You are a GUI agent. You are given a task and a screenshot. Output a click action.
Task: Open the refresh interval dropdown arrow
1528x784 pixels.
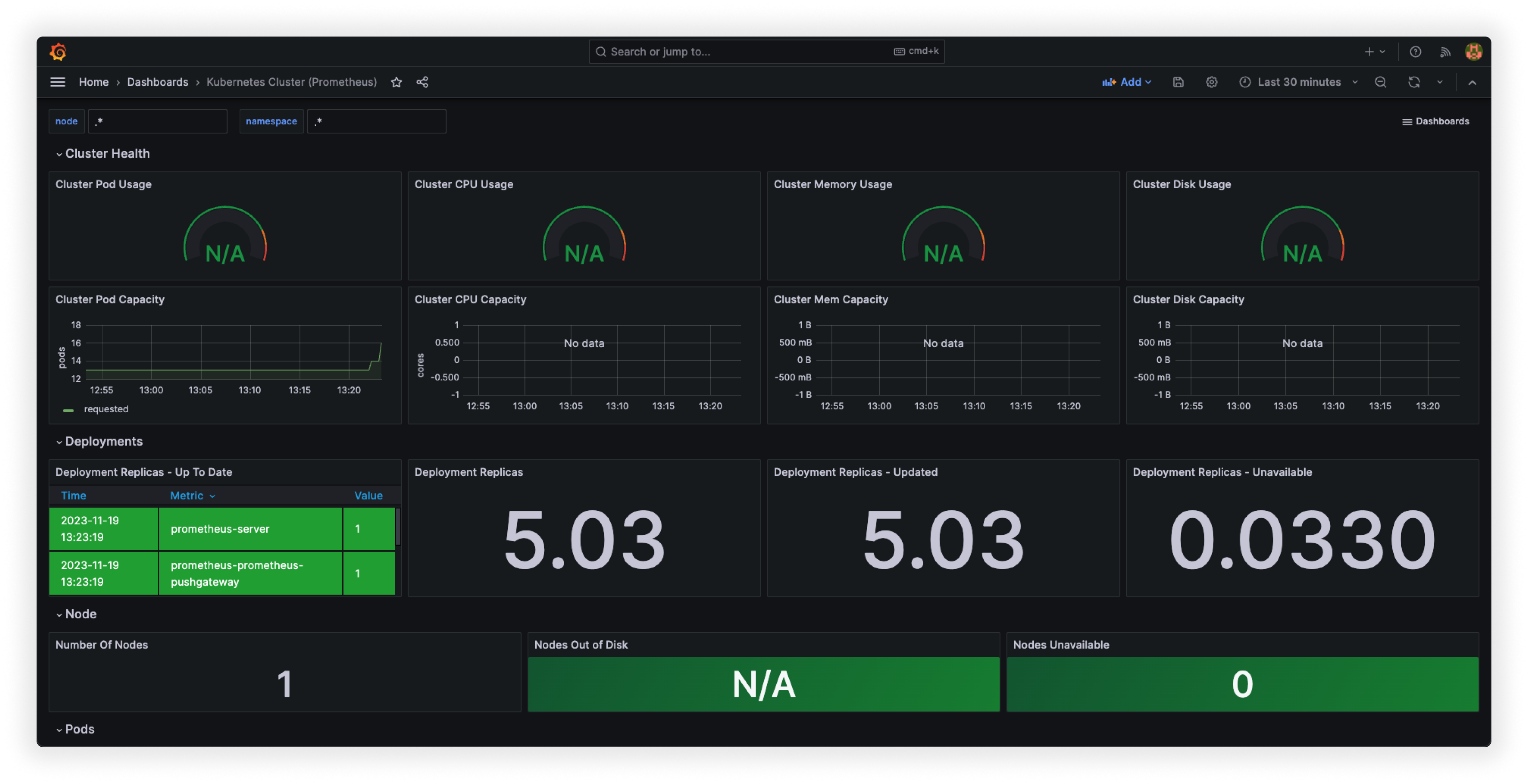1440,82
